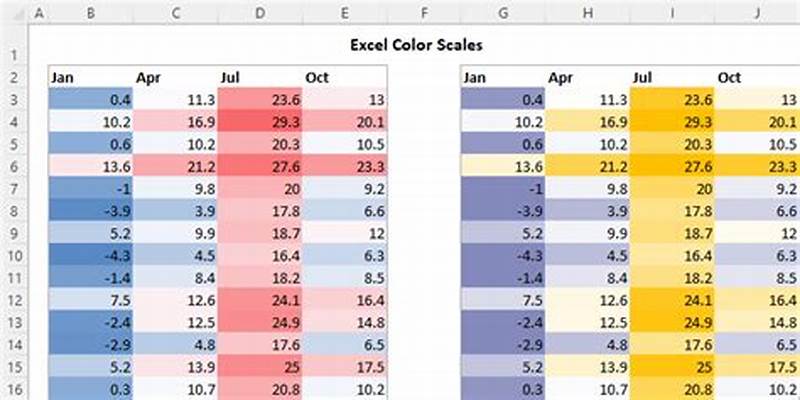The width and height of the screenshot is (800, 400).
Task: Select cell H4 showing 16.9
Action: pos(588,122)
